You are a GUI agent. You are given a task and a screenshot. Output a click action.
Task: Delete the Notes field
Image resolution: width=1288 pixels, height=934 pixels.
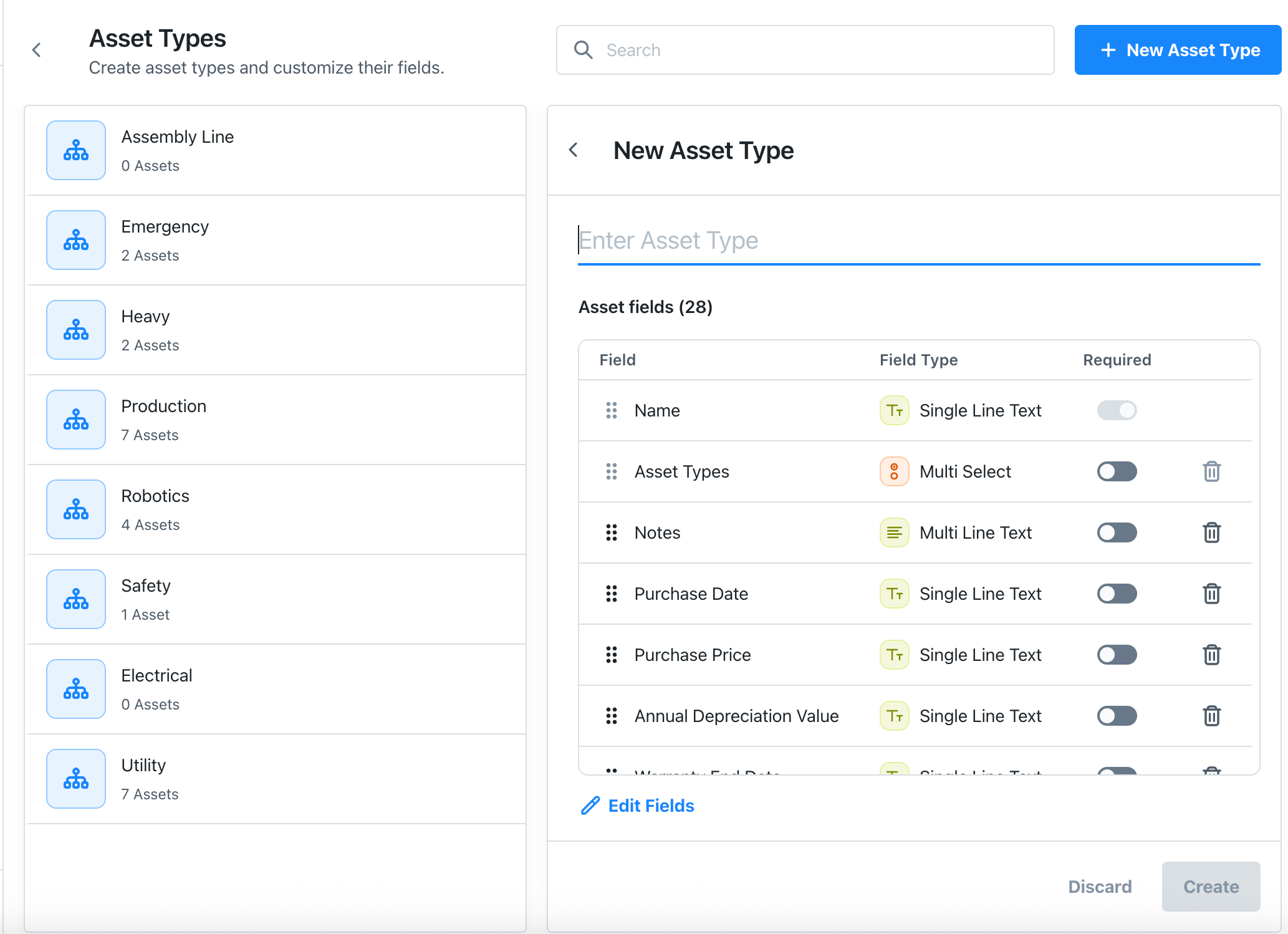[x=1211, y=532]
